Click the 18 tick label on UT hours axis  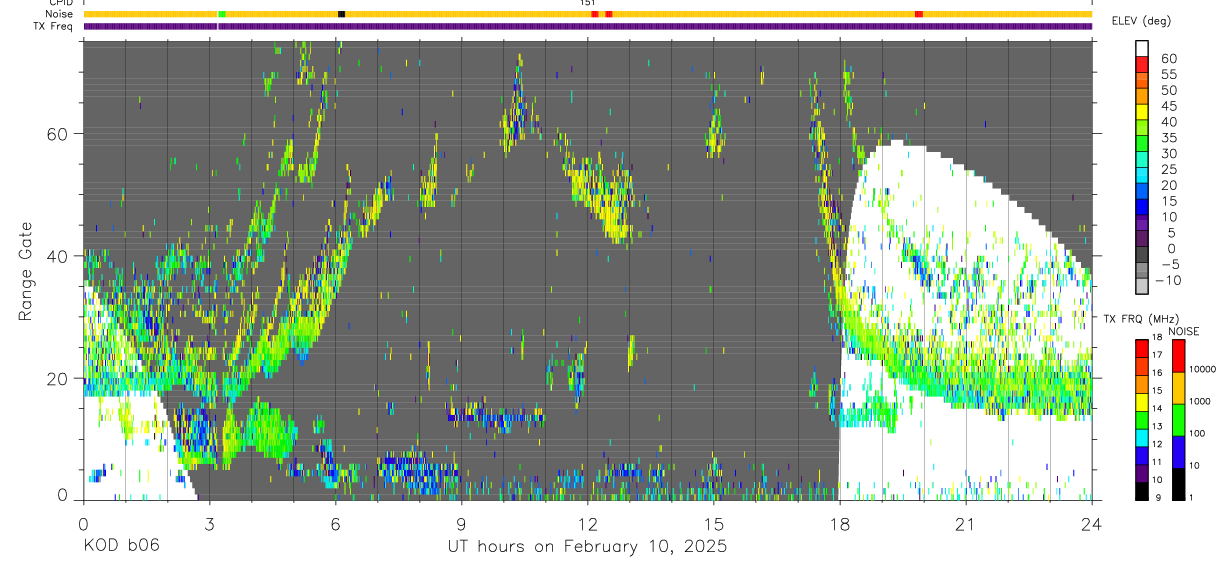[x=839, y=523]
